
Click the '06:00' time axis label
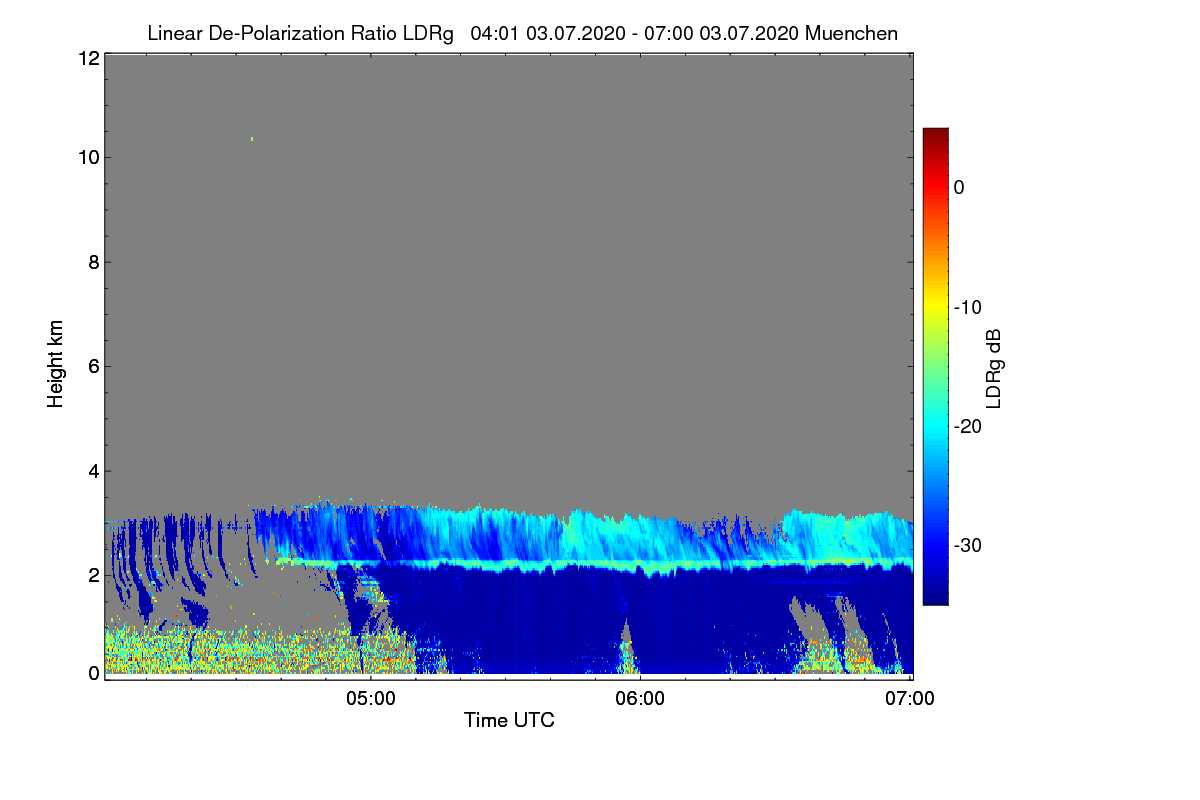tap(640, 699)
